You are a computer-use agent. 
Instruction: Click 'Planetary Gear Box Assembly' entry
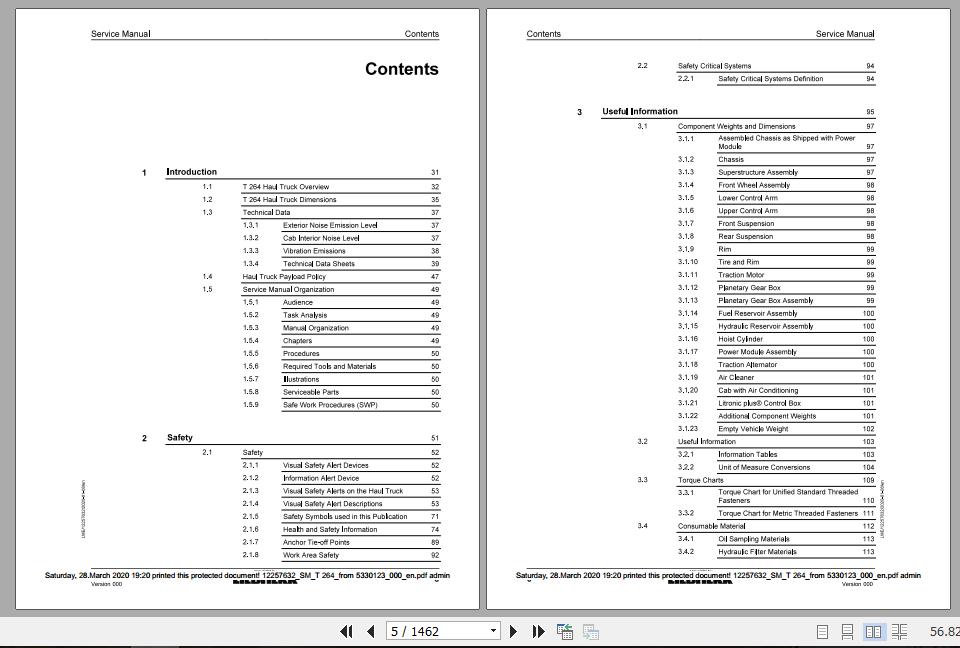tap(766, 301)
